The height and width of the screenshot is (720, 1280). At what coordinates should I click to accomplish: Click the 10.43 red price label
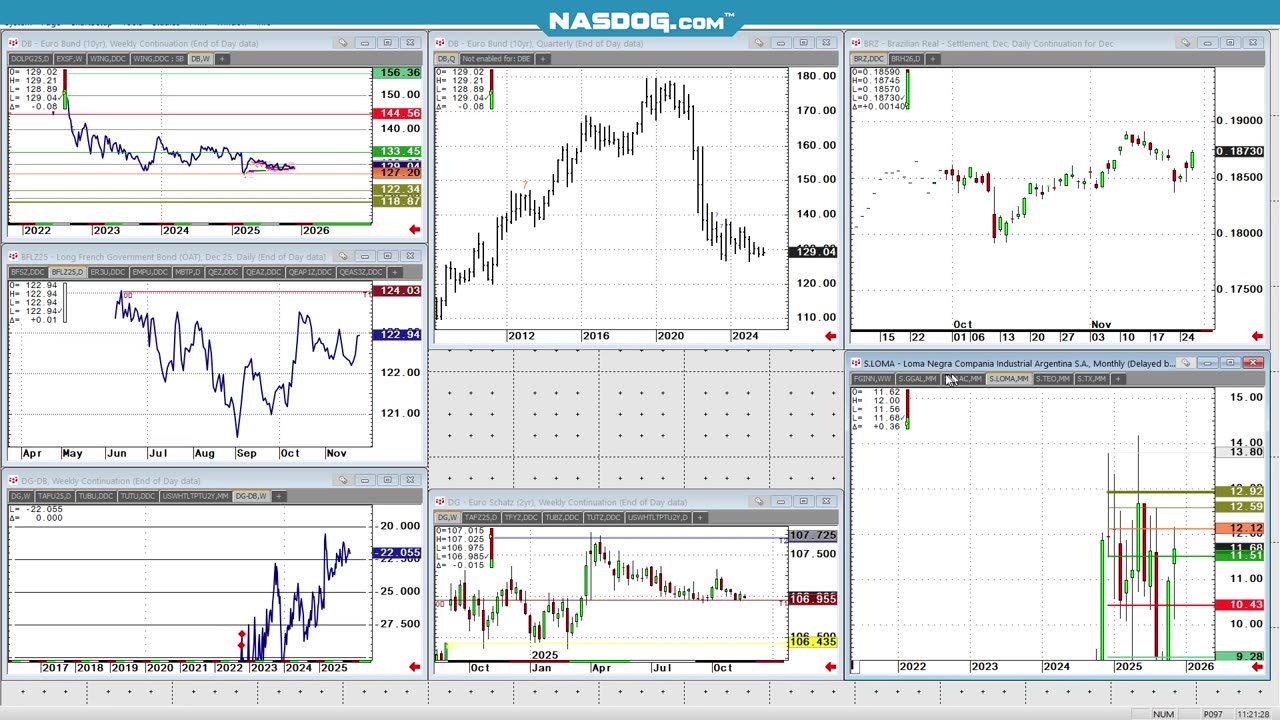(1240, 604)
